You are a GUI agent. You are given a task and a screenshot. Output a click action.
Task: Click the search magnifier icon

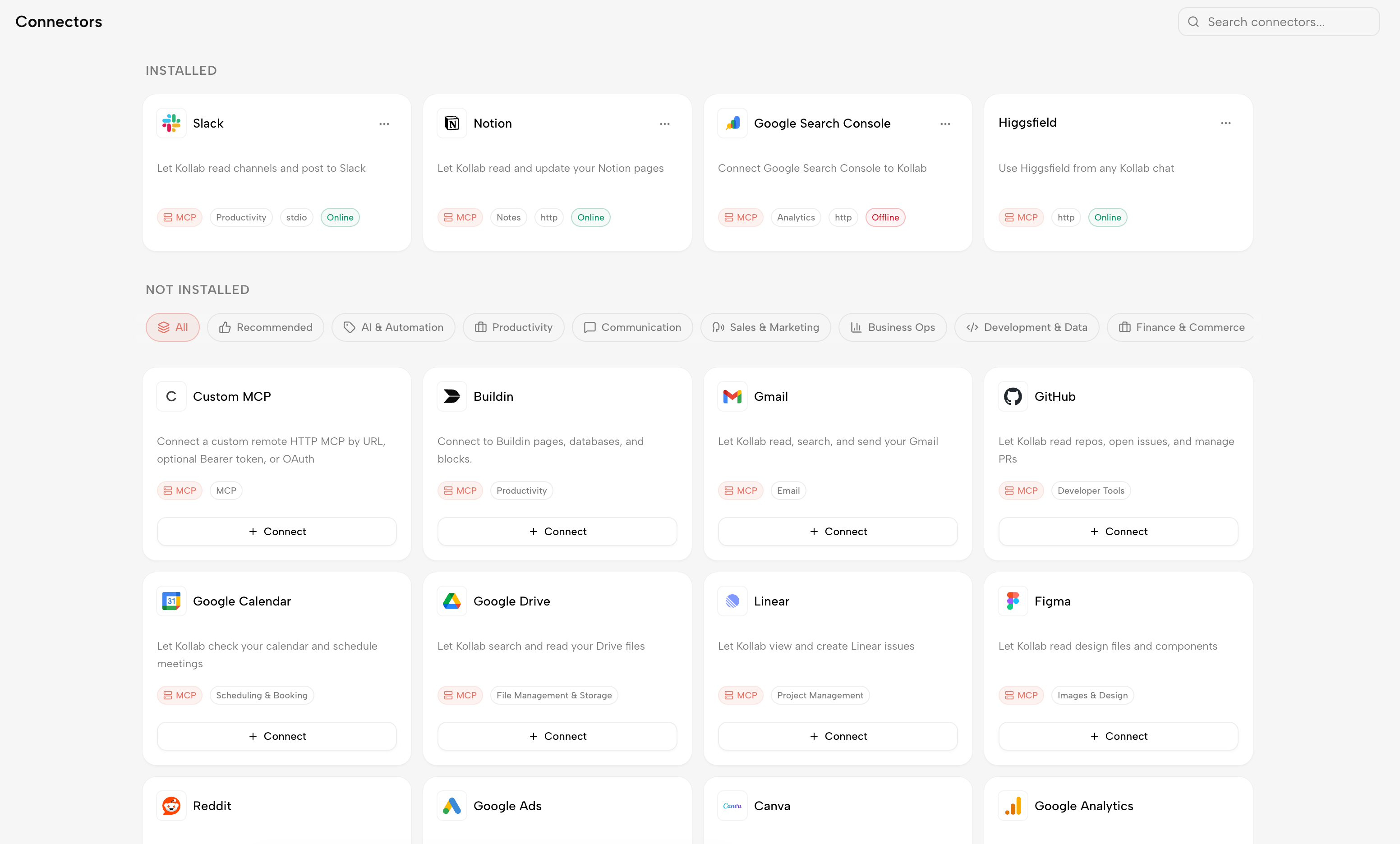pos(1193,22)
